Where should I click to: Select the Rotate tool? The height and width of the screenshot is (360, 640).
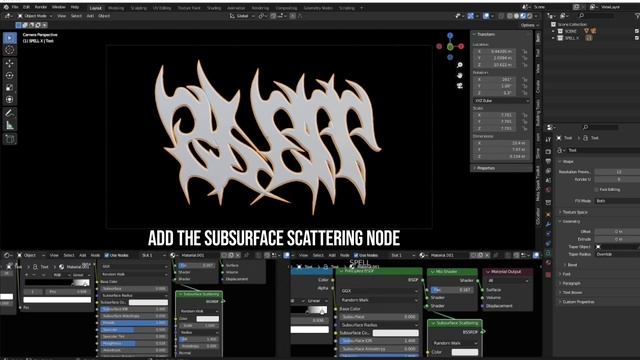(x=10, y=76)
